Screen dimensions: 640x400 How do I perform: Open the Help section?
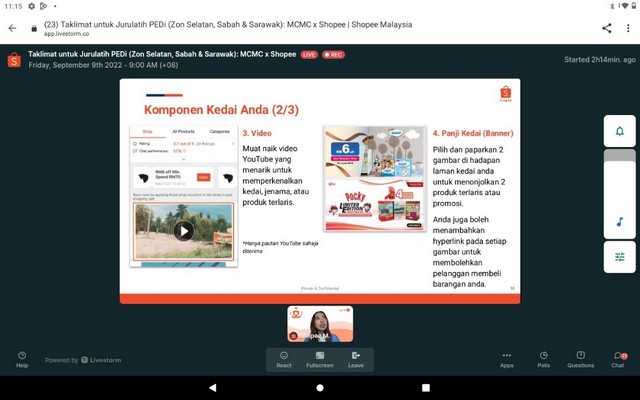click(x=21, y=359)
